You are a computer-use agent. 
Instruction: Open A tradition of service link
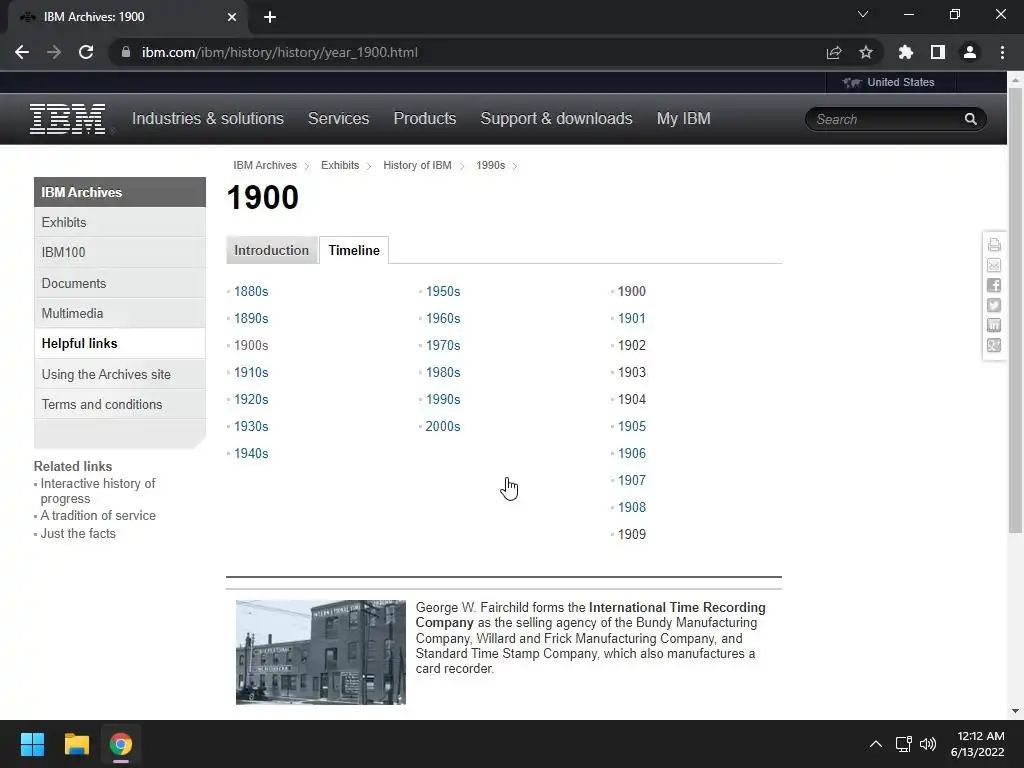(x=98, y=515)
